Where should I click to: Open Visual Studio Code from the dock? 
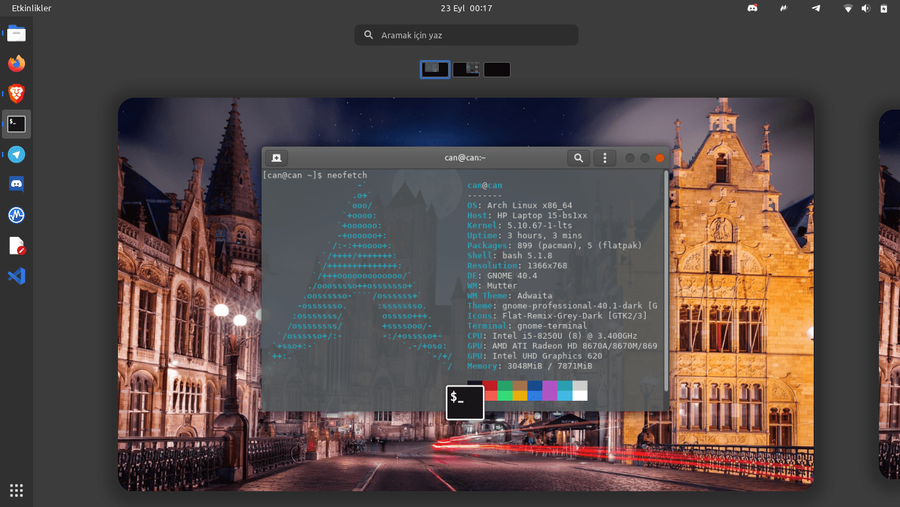(x=16, y=276)
